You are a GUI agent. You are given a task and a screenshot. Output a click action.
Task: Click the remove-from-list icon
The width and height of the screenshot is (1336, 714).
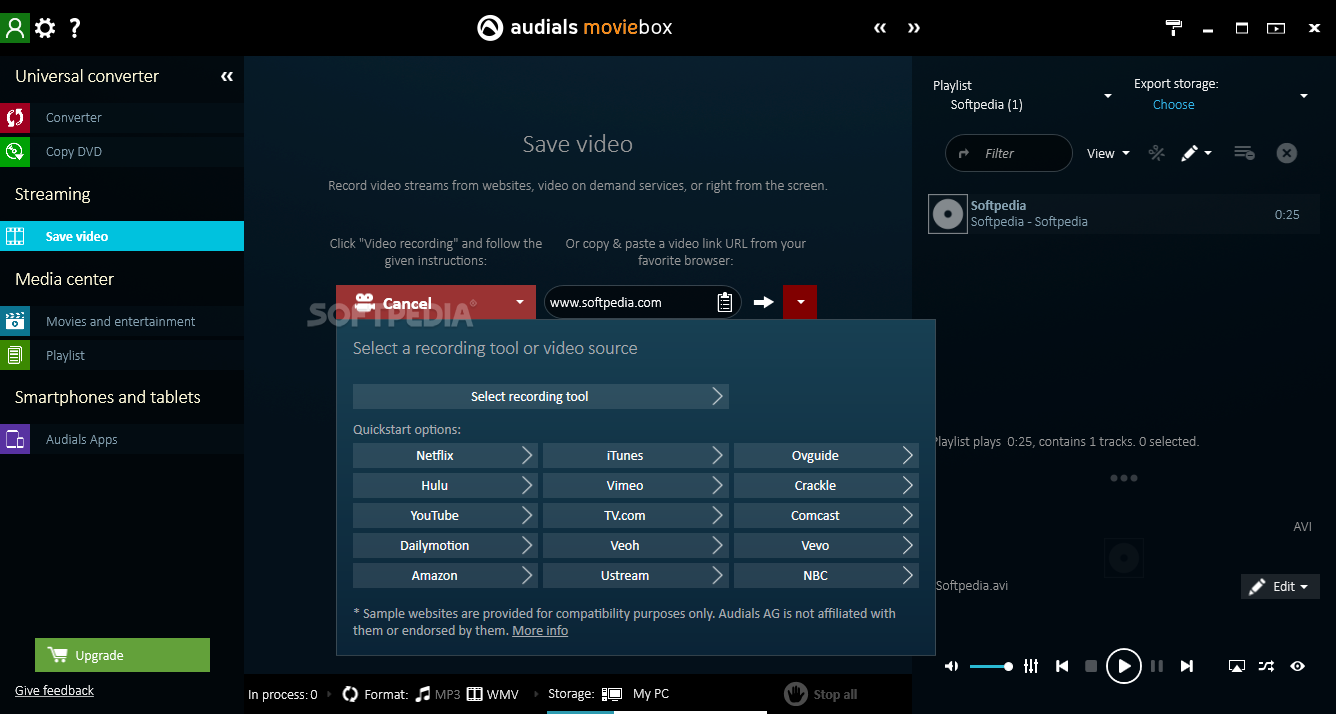[1244, 153]
